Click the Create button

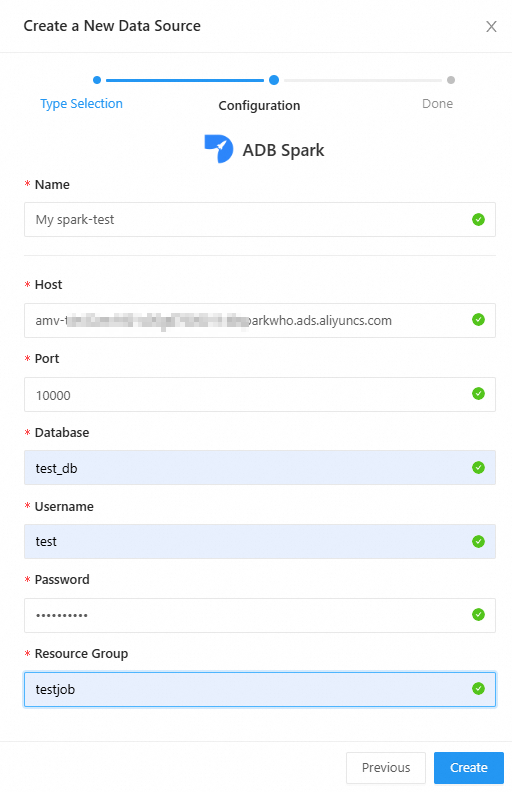(x=469, y=768)
